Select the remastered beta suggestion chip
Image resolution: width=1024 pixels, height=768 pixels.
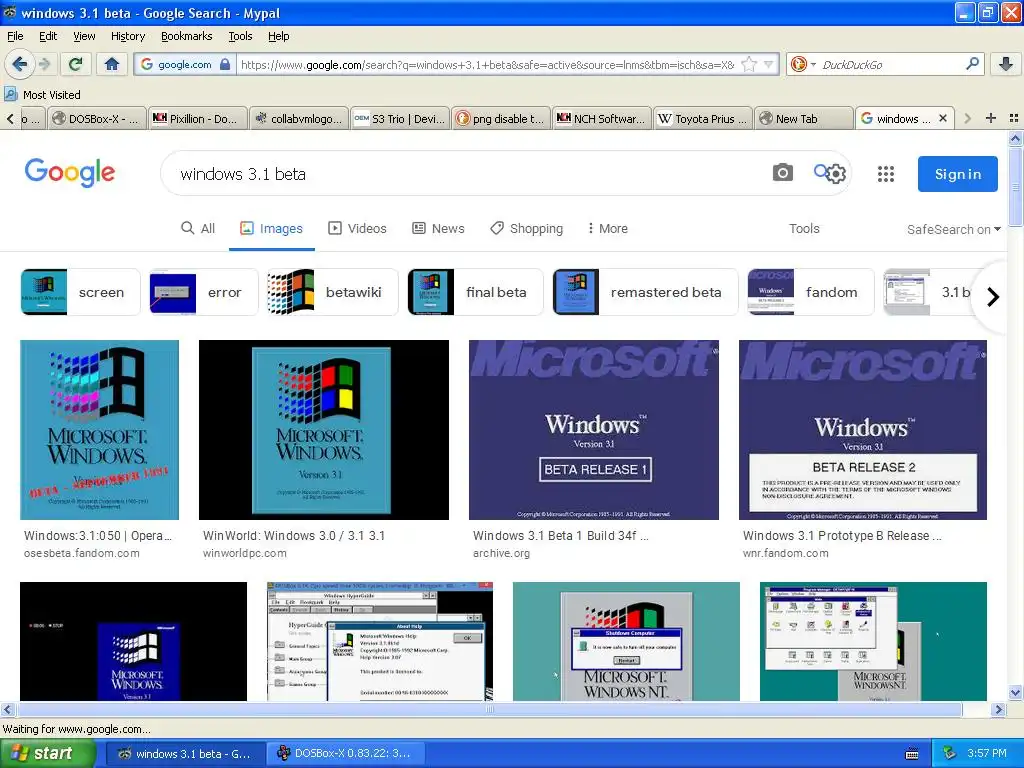pos(645,292)
